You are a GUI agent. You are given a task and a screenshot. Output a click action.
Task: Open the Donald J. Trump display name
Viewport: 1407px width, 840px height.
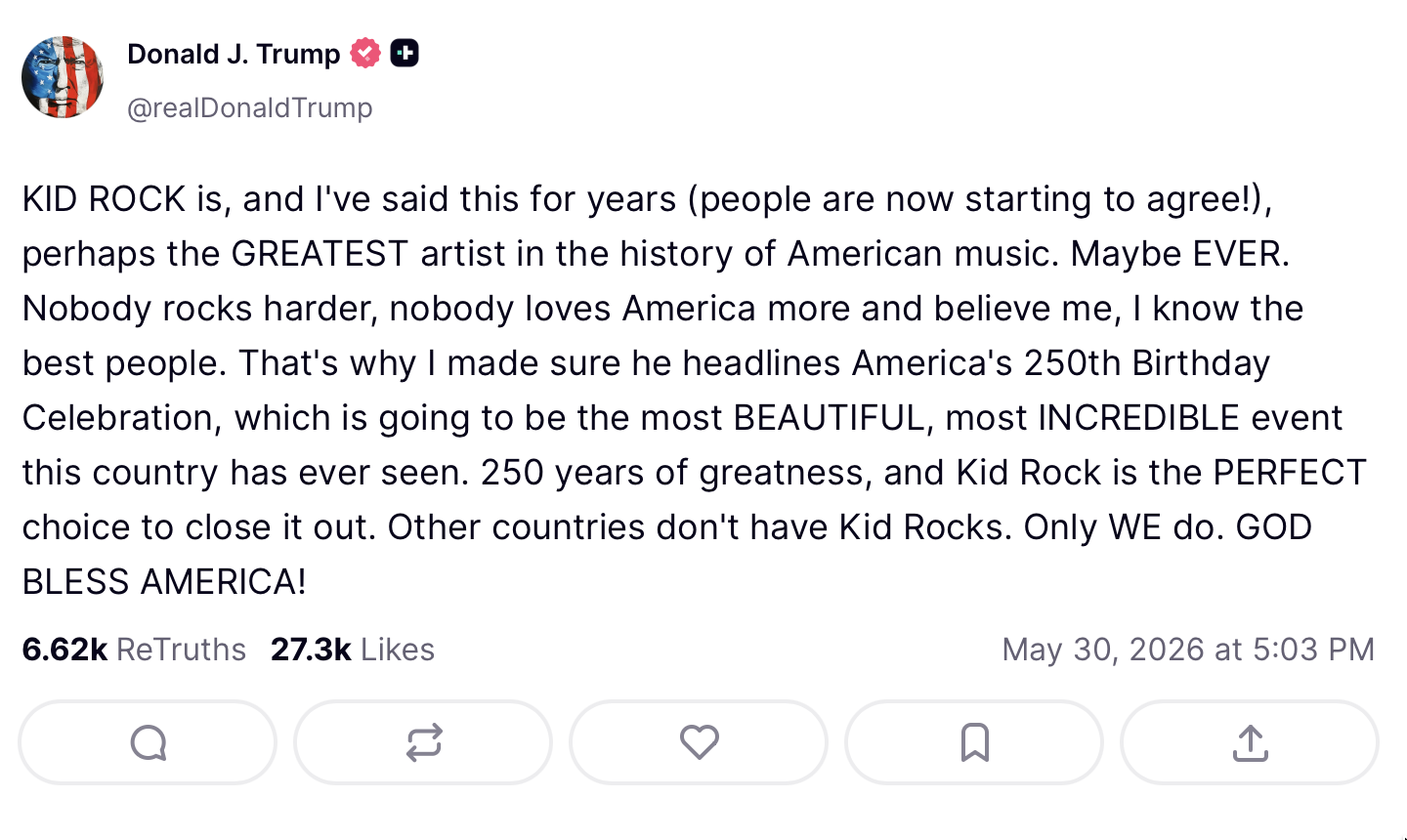(234, 54)
